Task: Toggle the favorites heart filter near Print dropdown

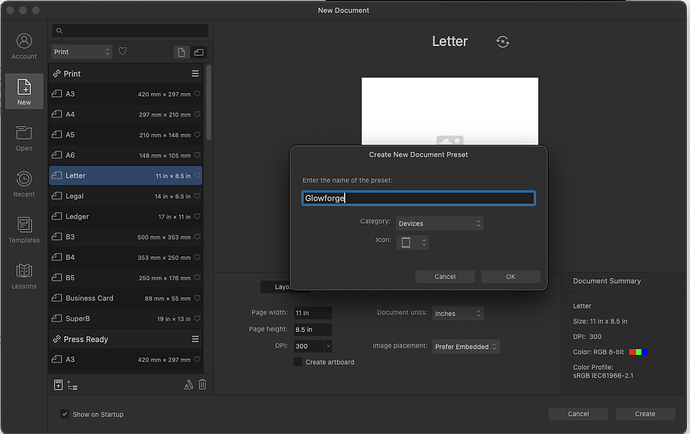Action: click(x=122, y=51)
